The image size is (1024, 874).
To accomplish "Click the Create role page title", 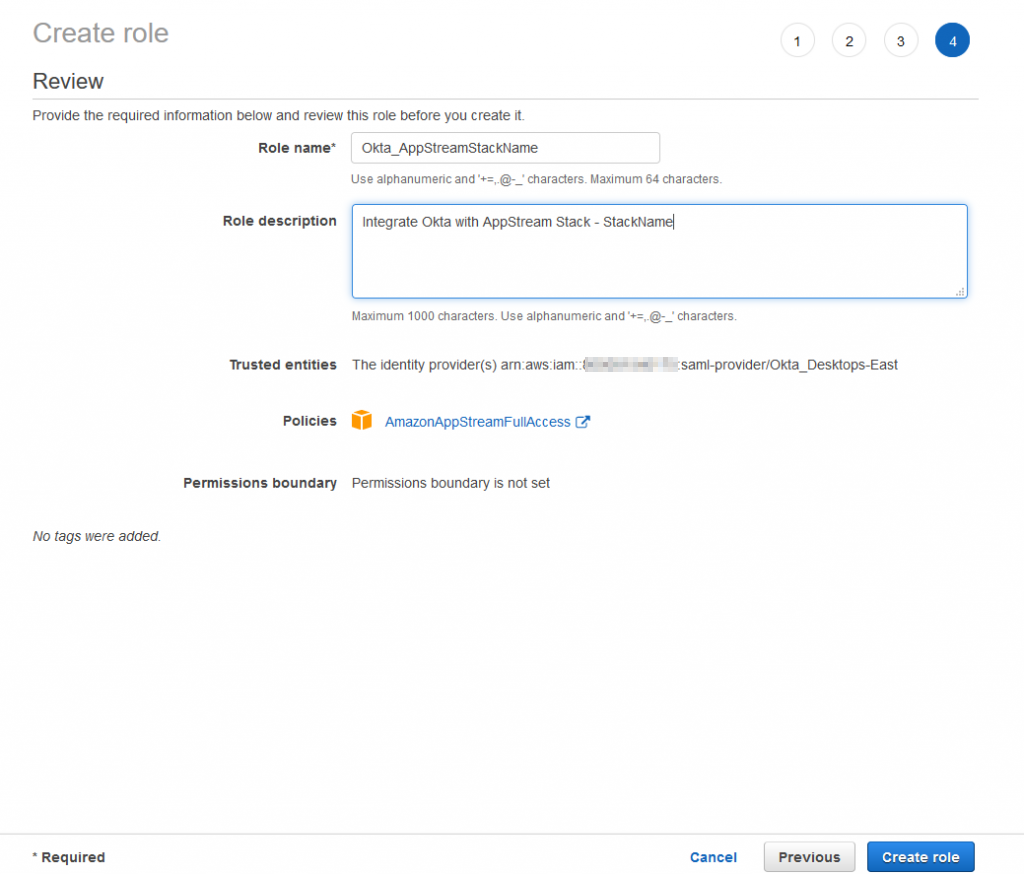I will pos(101,33).
